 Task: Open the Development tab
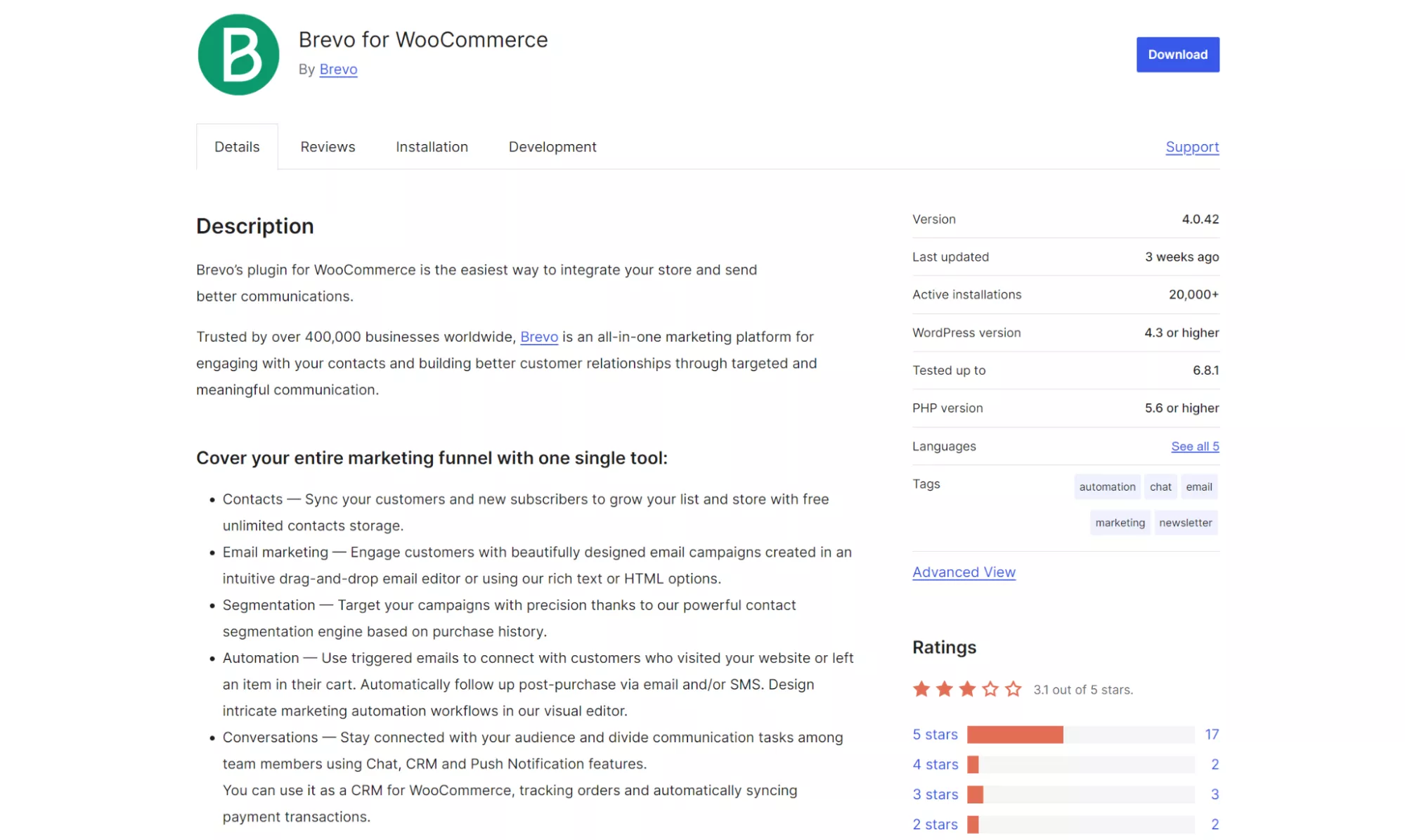(552, 146)
